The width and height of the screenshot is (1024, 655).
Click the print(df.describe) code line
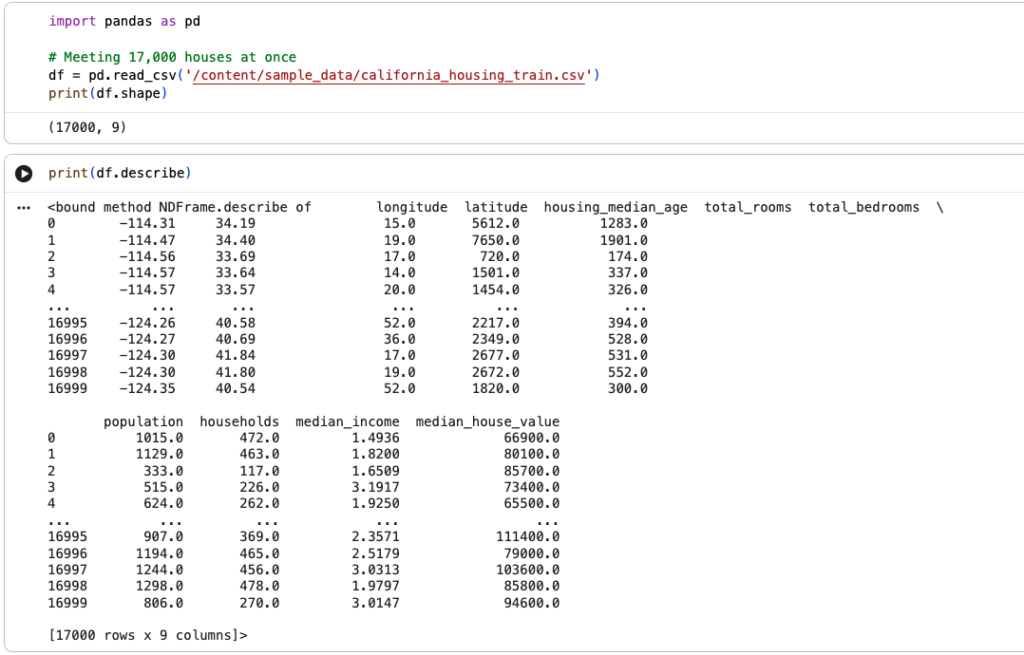click(x=120, y=173)
